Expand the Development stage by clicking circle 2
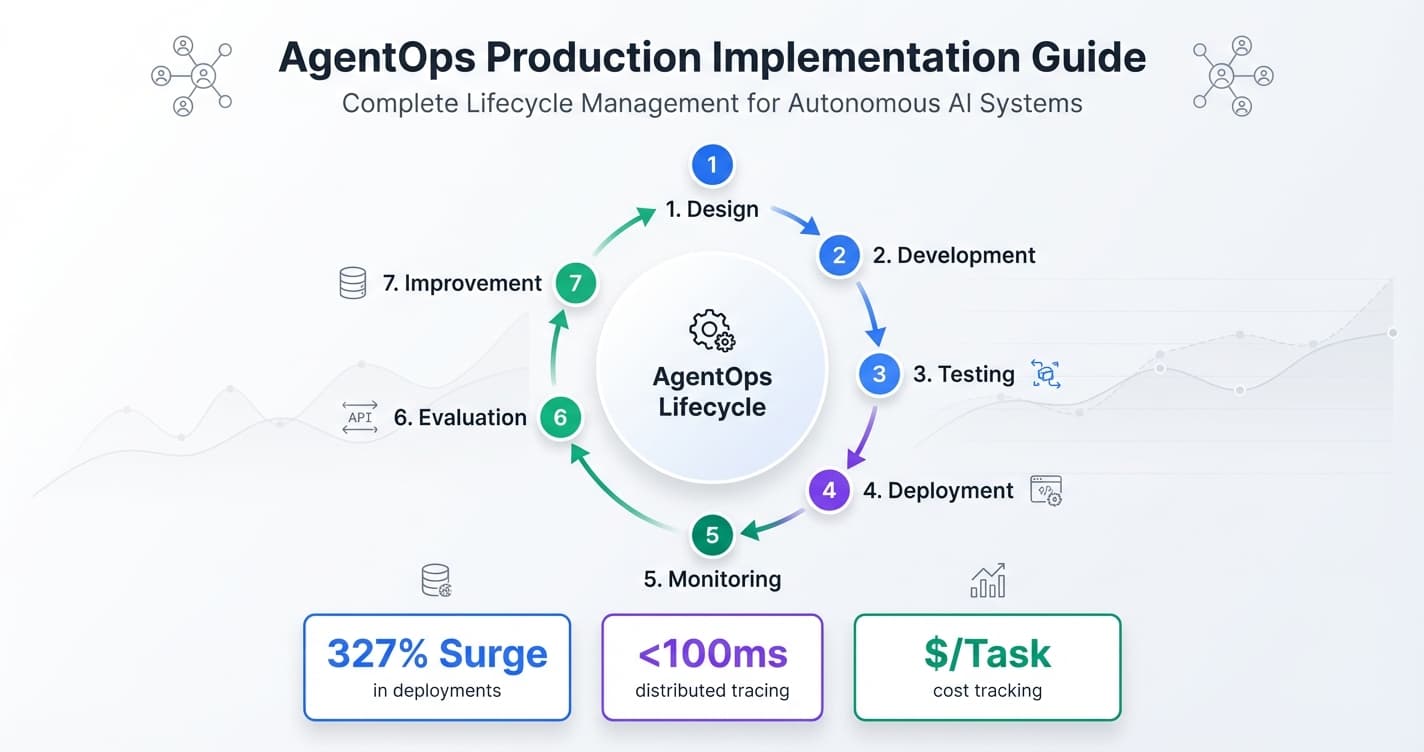 [x=838, y=255]
